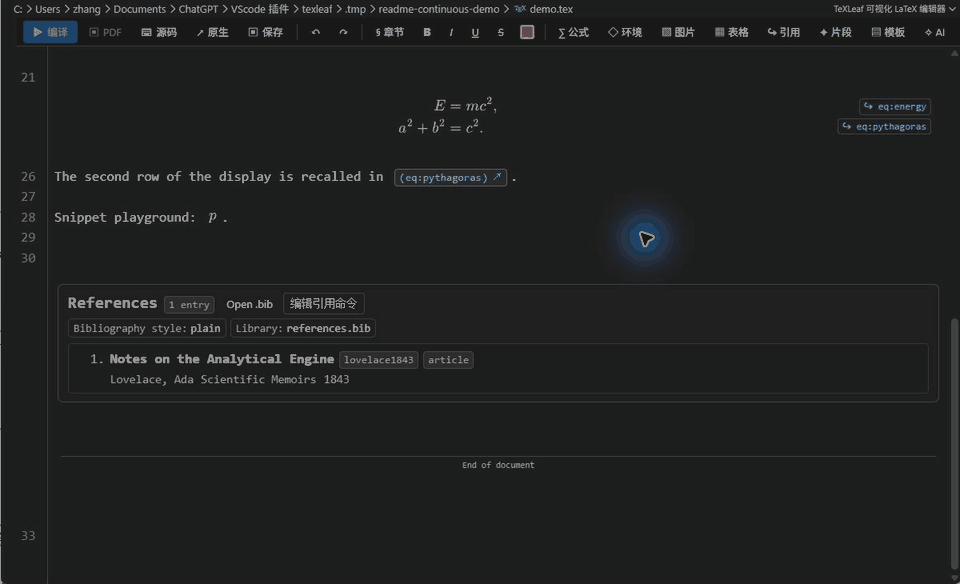Click the eq:energy label tag
The height and width of the screenshot is (584, 960).
point(895,107)
